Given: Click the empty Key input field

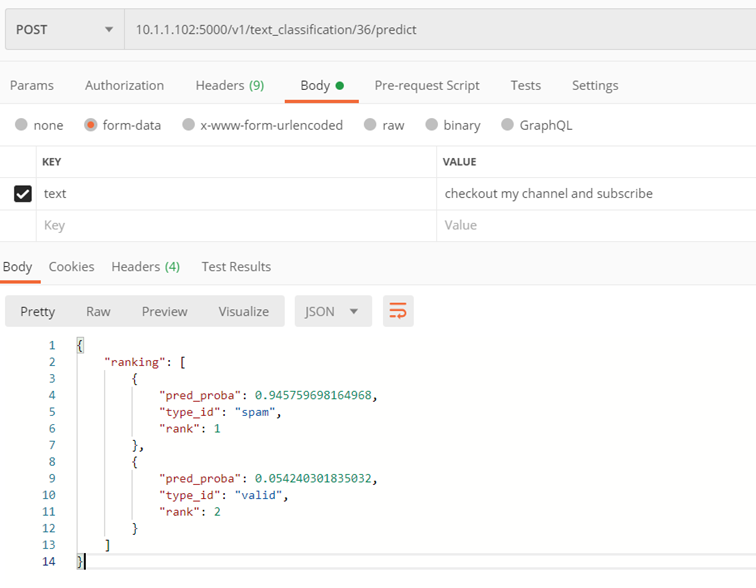Looking at the screenshot, I should point(236,226).
